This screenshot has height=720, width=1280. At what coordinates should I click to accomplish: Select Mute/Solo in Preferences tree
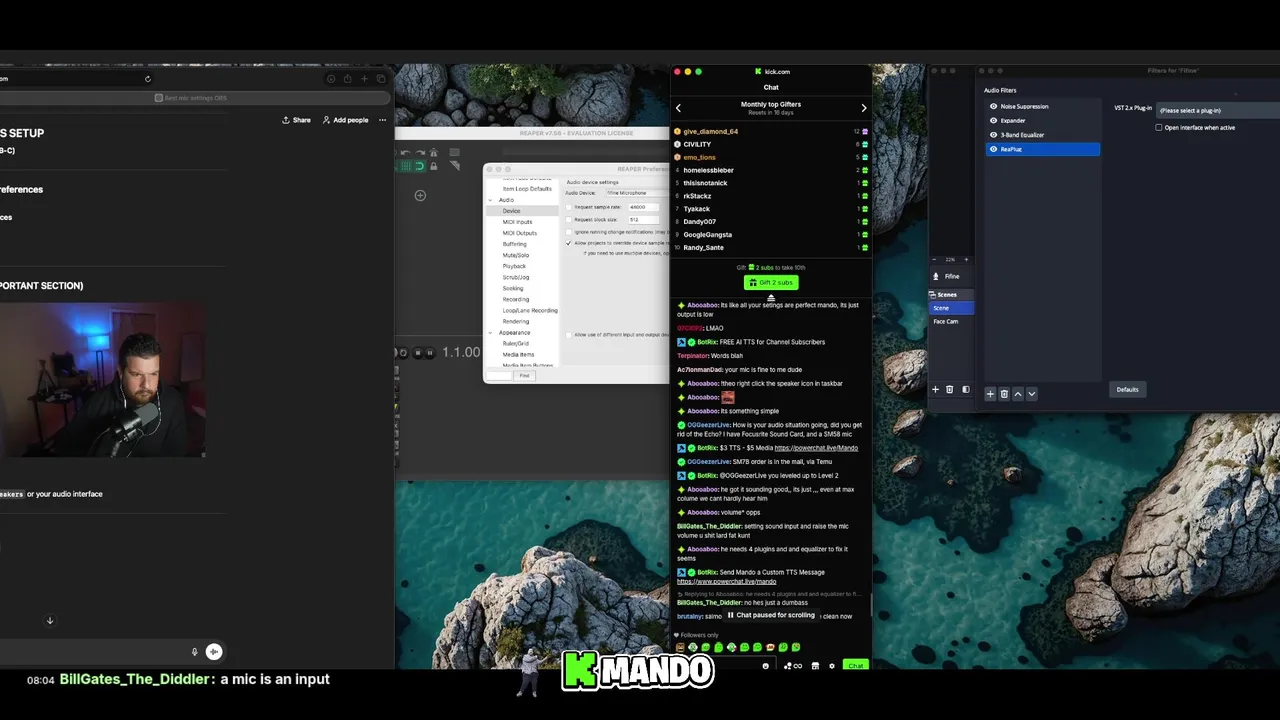pyautogui.click(x=516, y=255)
